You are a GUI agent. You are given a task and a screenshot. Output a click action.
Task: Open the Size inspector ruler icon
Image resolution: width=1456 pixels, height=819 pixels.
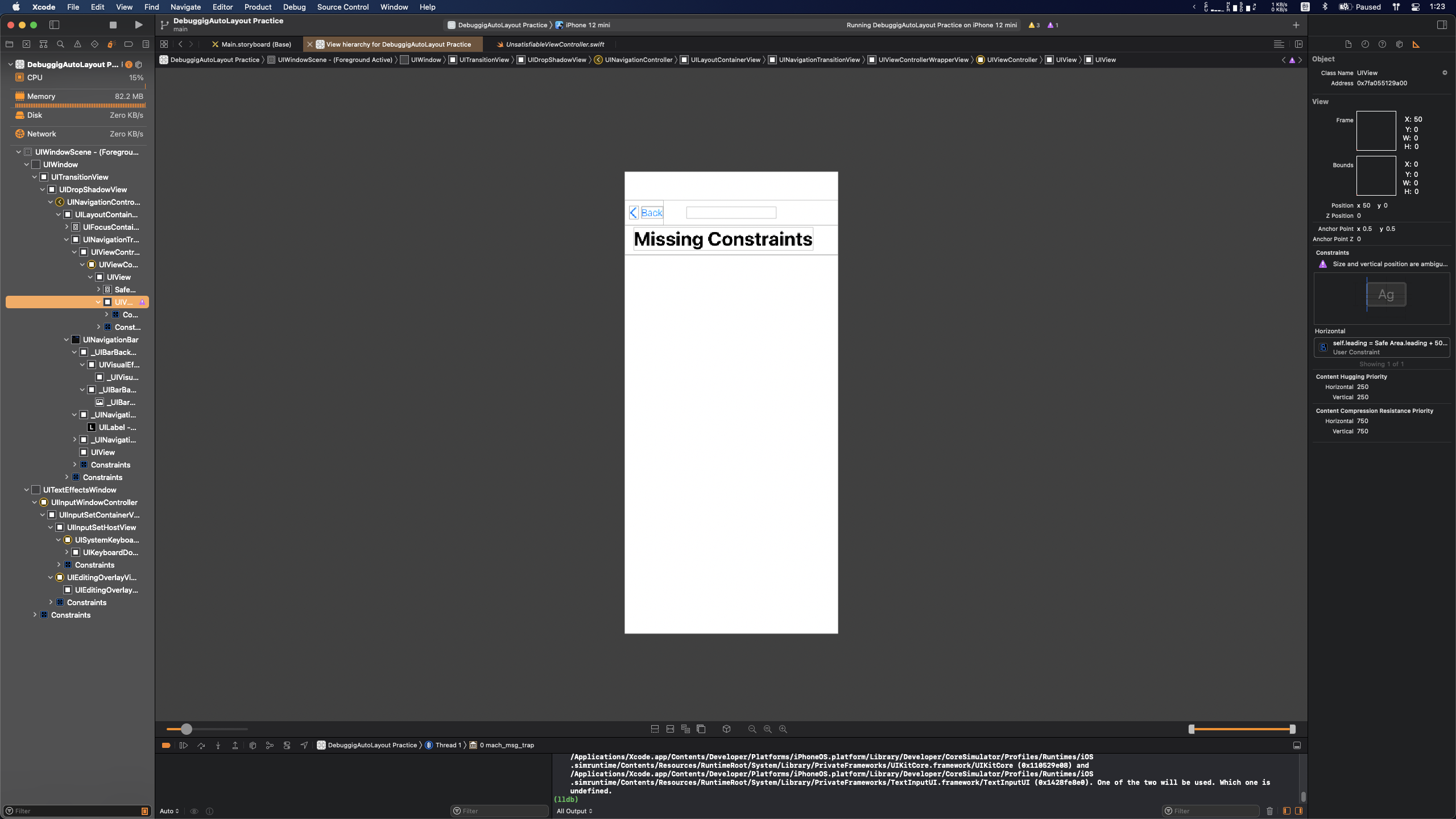click(1416, 44)
